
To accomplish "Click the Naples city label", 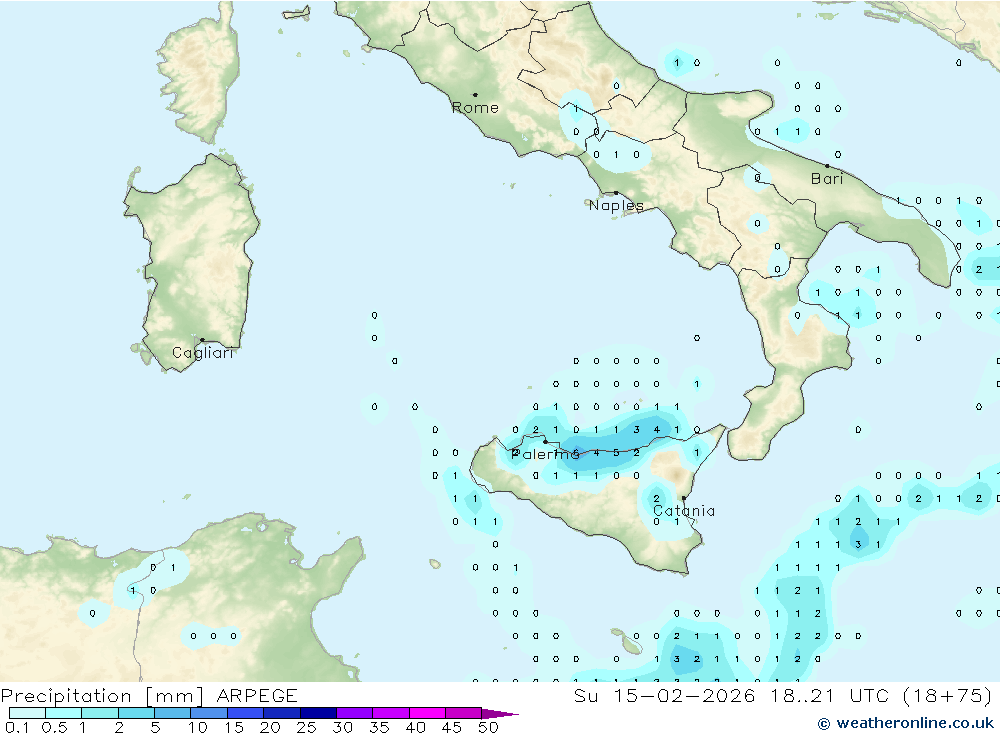I will tap(616, 205).
